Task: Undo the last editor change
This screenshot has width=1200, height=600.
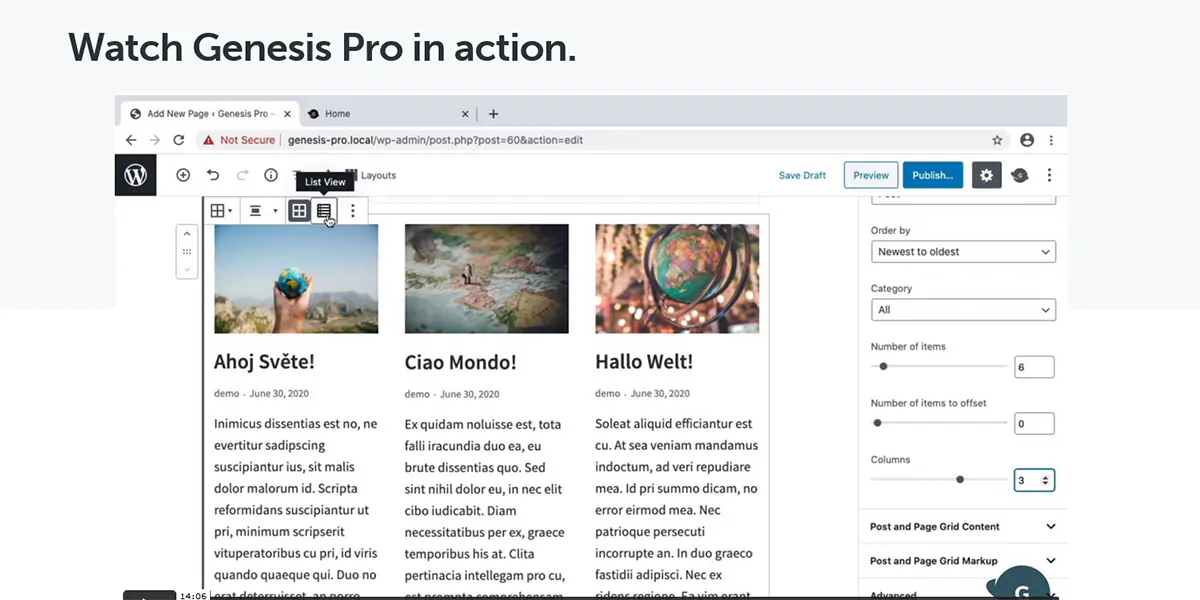Action: (213, 175)
